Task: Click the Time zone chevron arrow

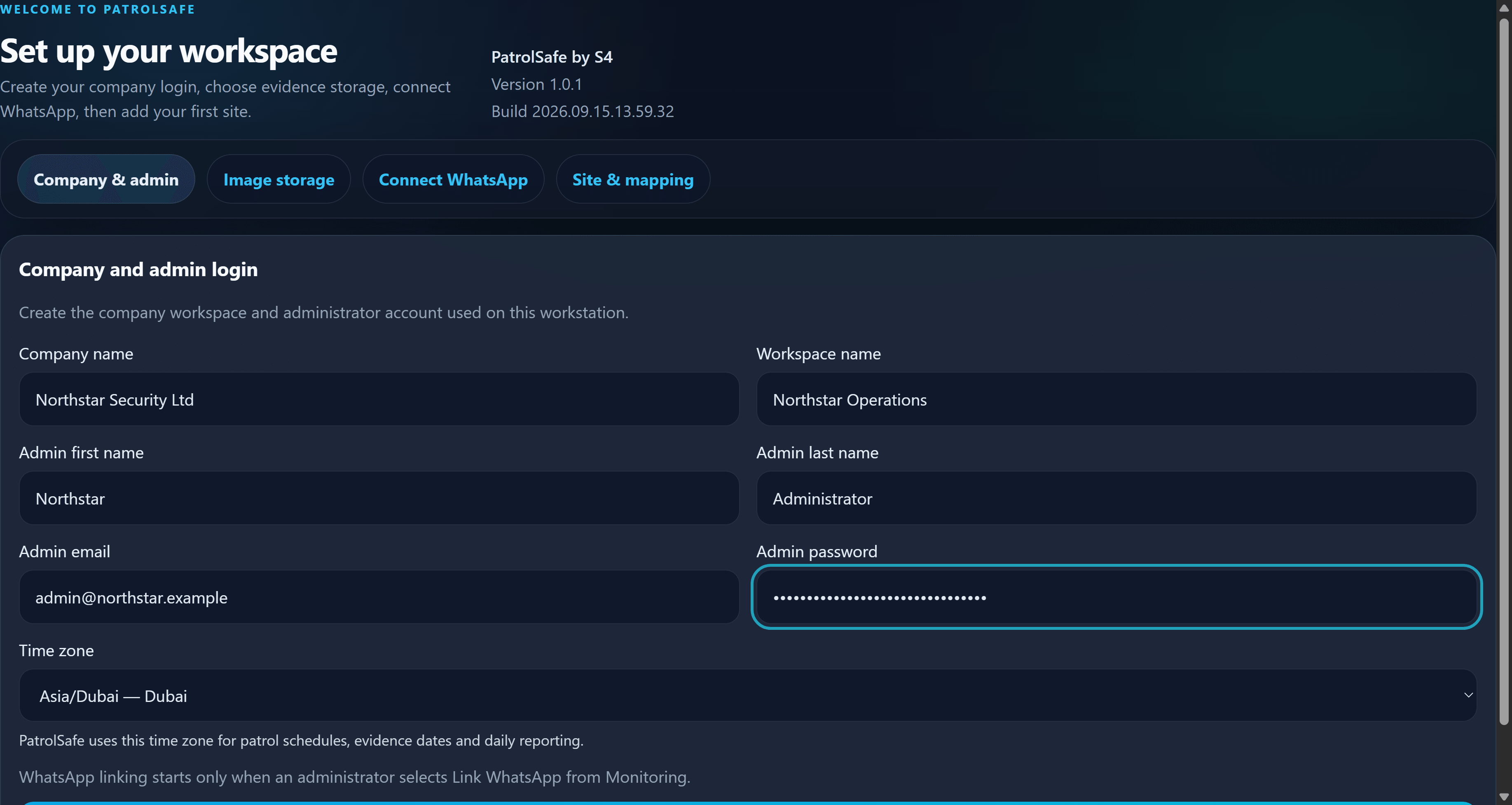Action: pos(1468,696)
